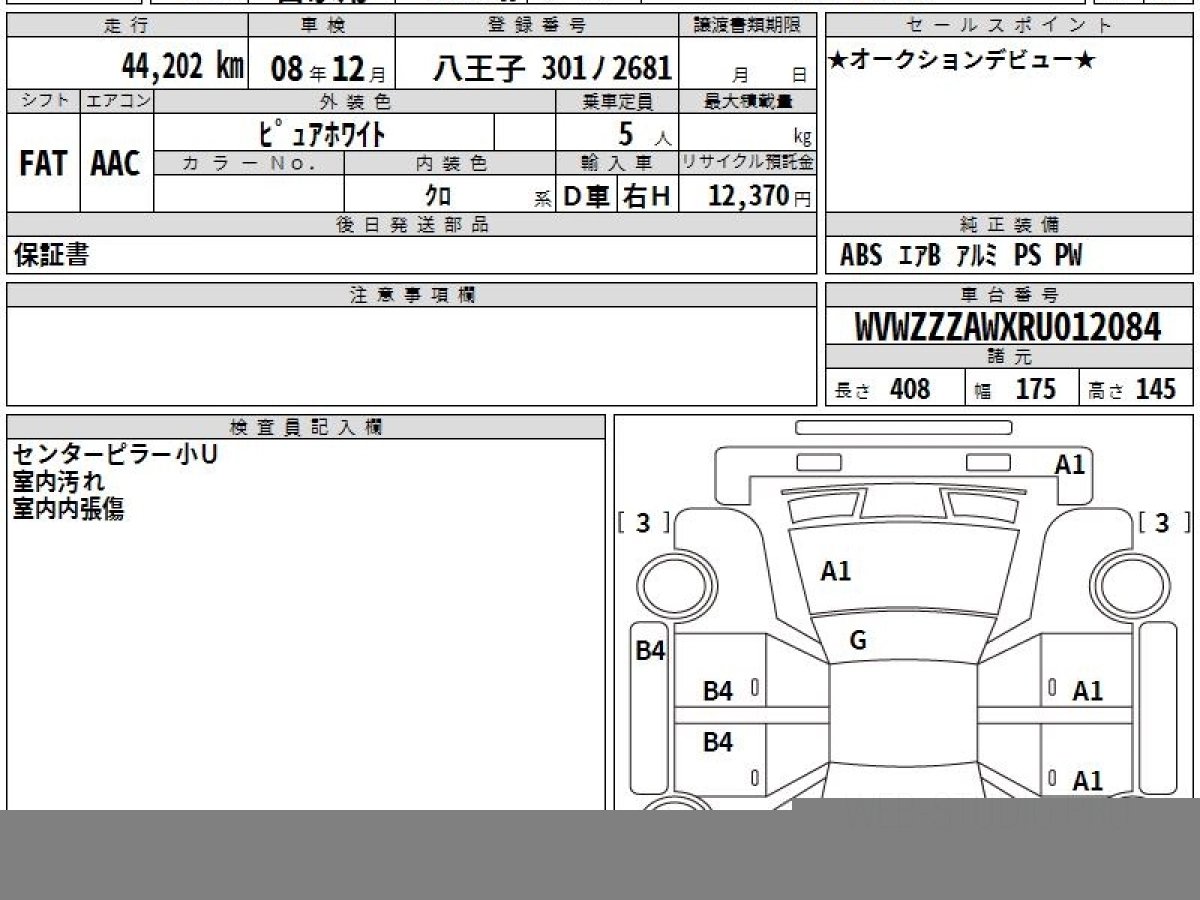The image size is (1200, 900).
Task: Click the left [ 3 ] tire rating
Action: tap(643, 522)
